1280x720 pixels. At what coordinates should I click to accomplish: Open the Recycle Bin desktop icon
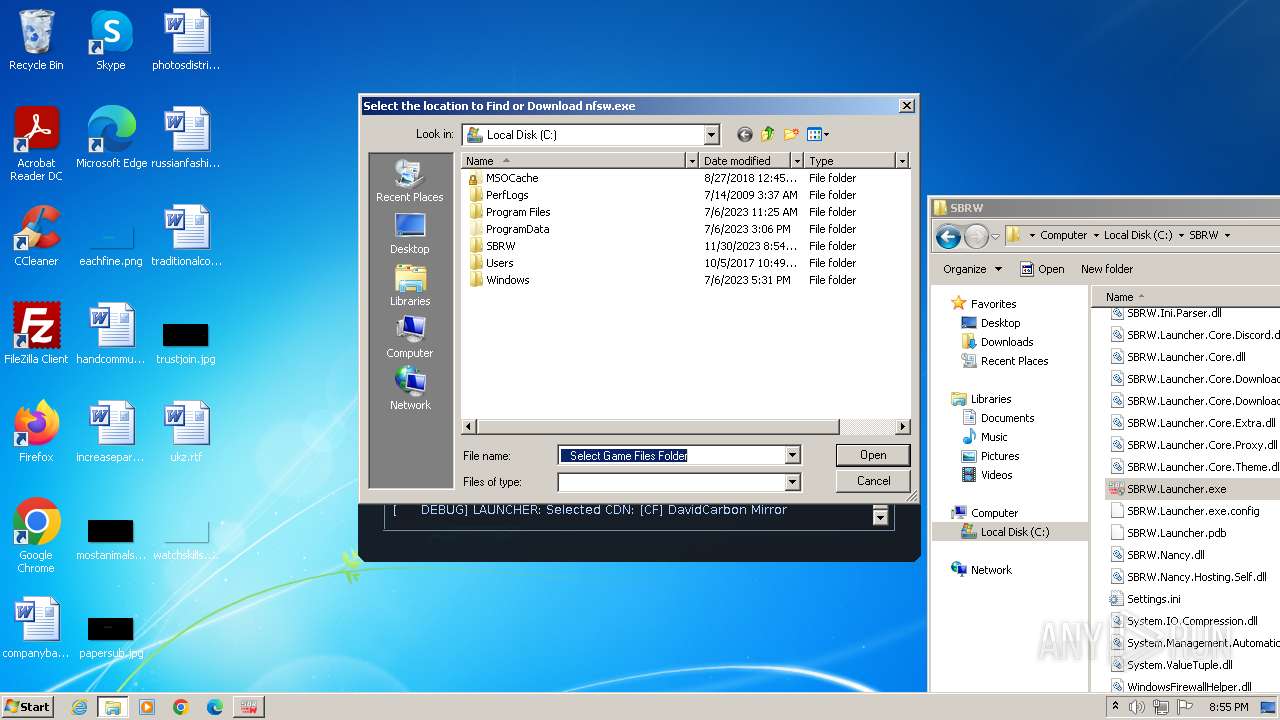click(x=36, y=41)
